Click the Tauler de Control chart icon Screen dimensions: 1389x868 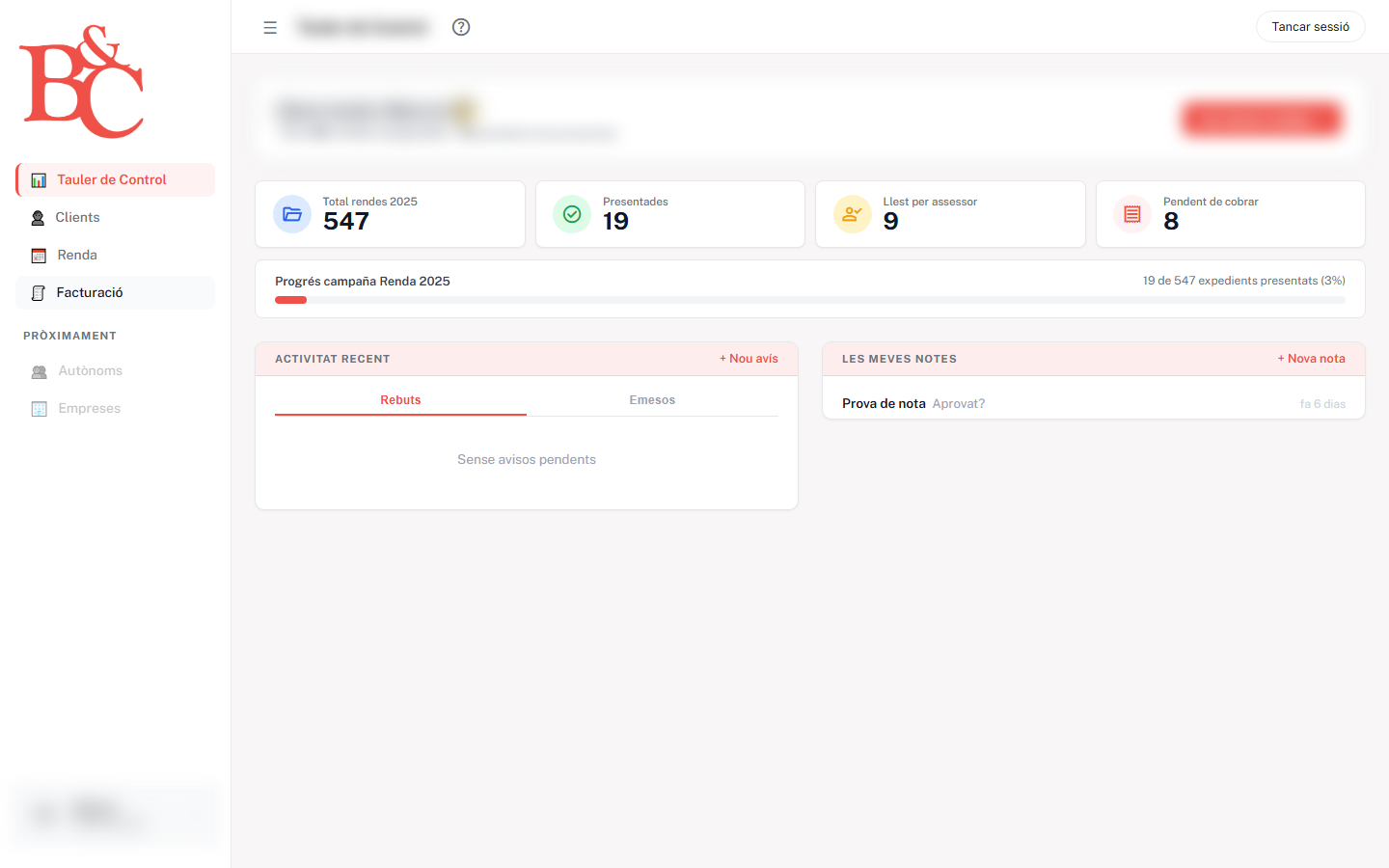[x=39, y=179]
